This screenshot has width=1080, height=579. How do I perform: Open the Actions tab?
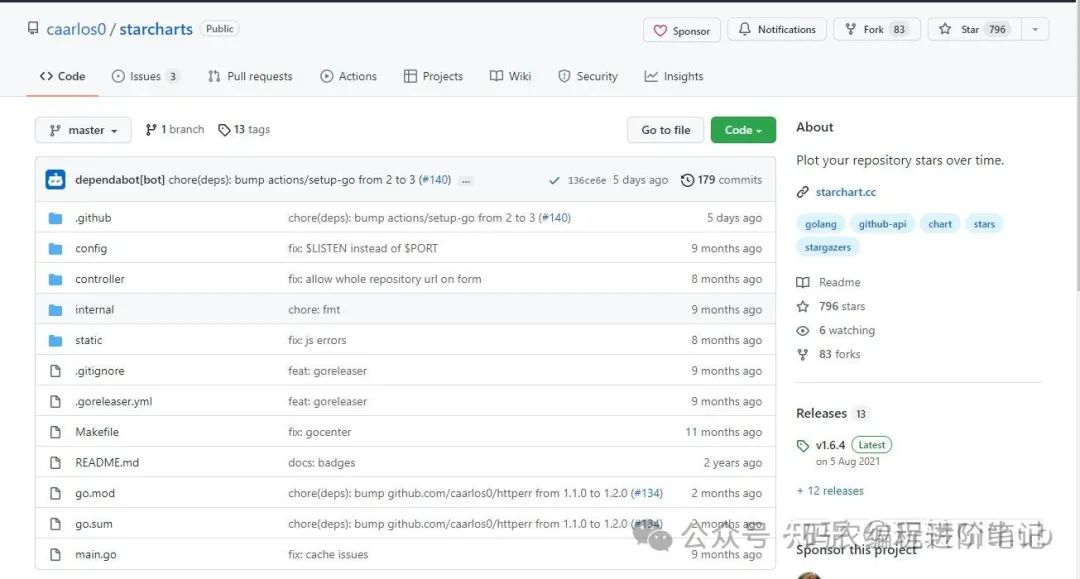click(x=349, y=76)
